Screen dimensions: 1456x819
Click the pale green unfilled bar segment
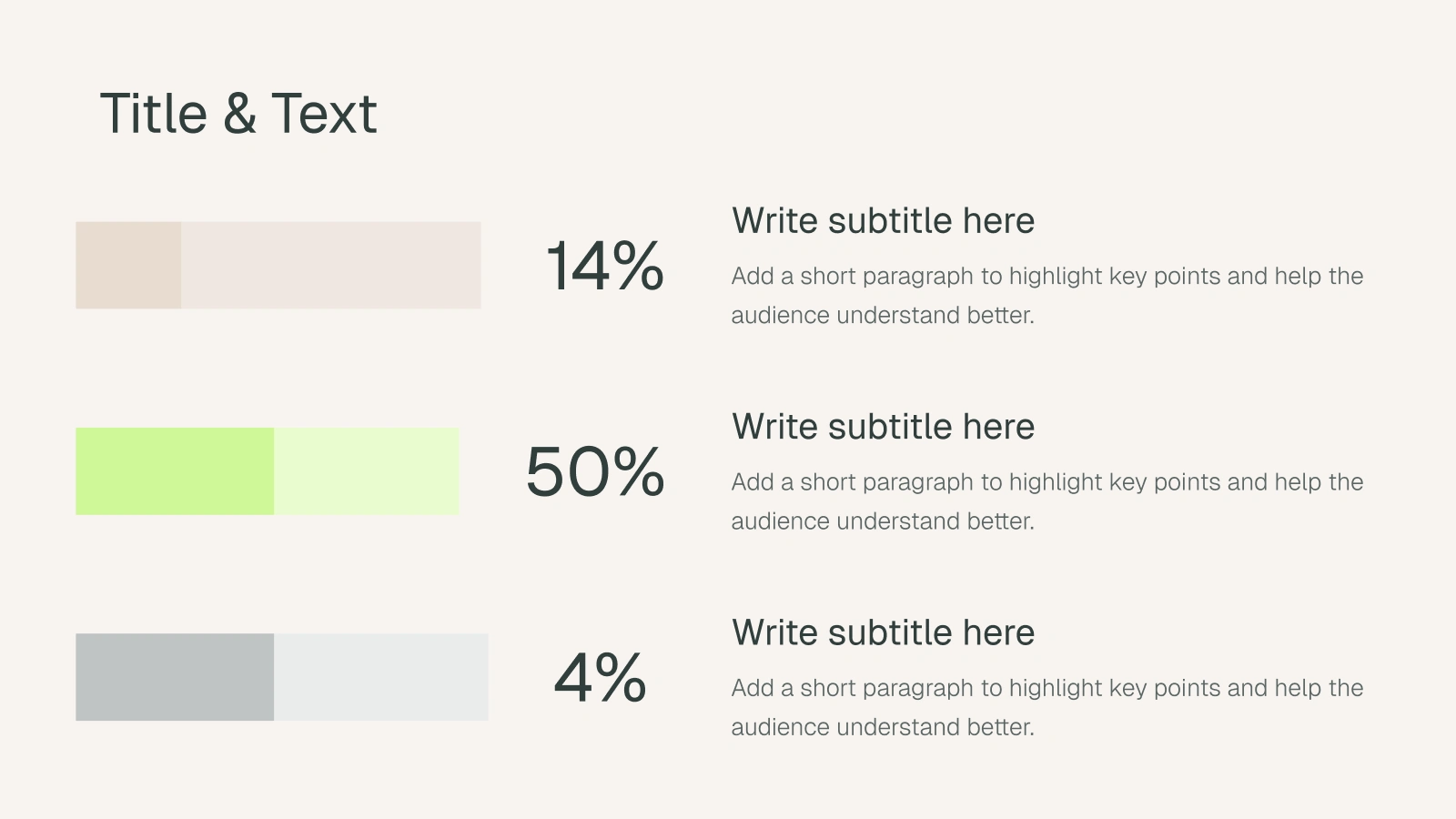366,471
